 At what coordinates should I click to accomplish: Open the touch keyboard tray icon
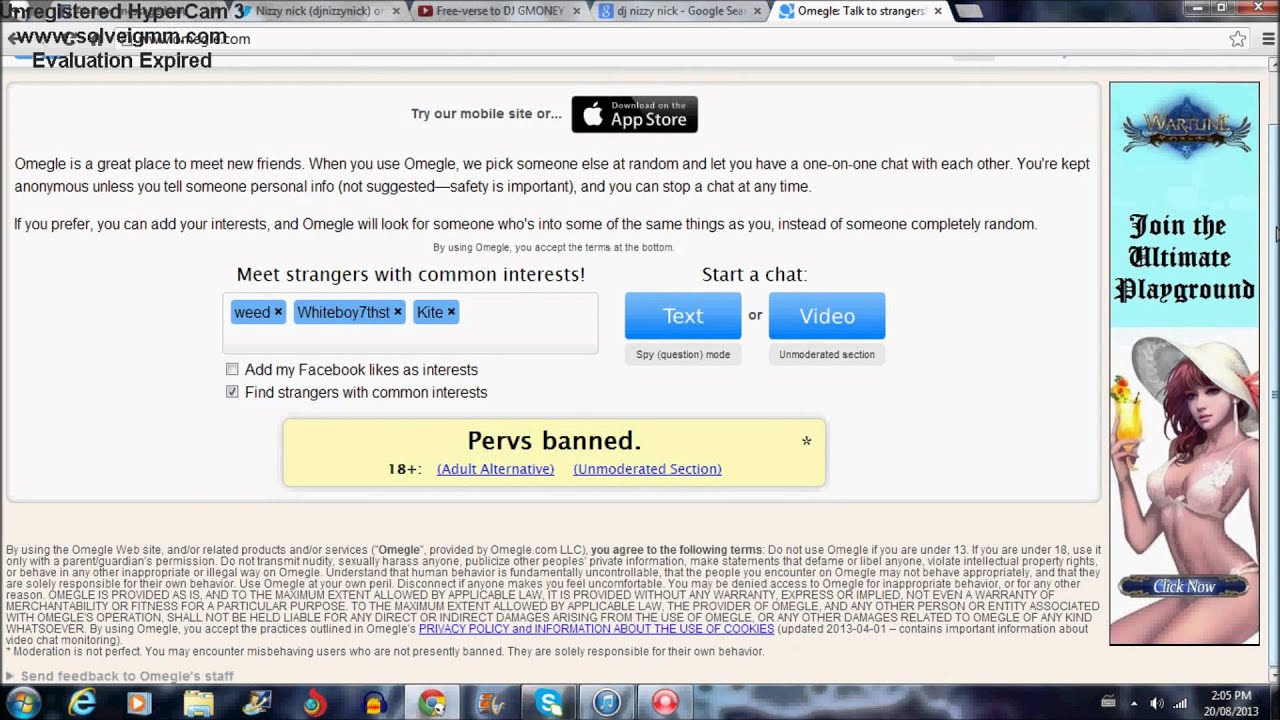tap(1108, 703)
